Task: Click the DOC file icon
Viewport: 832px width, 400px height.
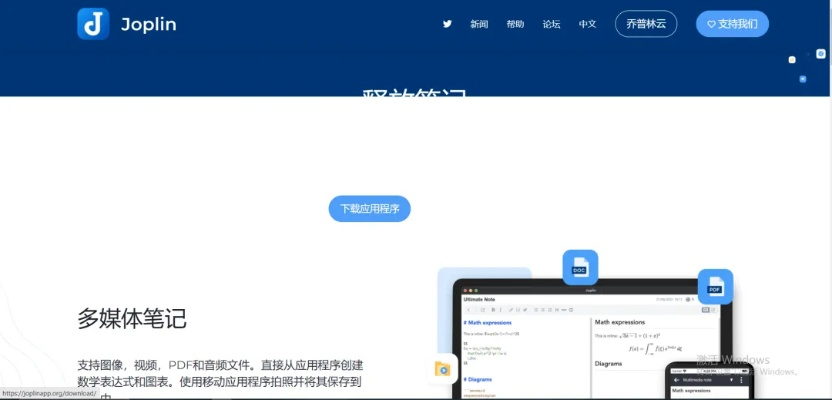Action: [580, 267]
